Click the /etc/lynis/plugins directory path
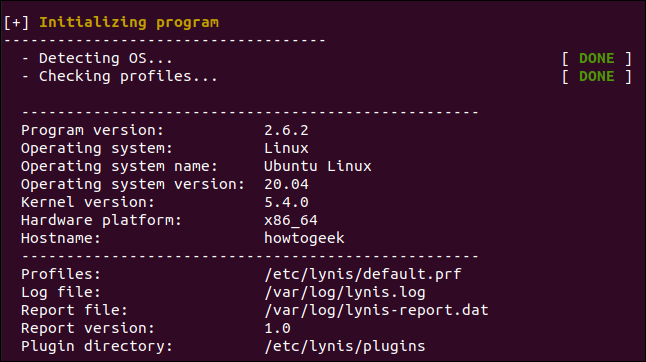Viewport: 646px width, 362px height. (x=345, y=347)
